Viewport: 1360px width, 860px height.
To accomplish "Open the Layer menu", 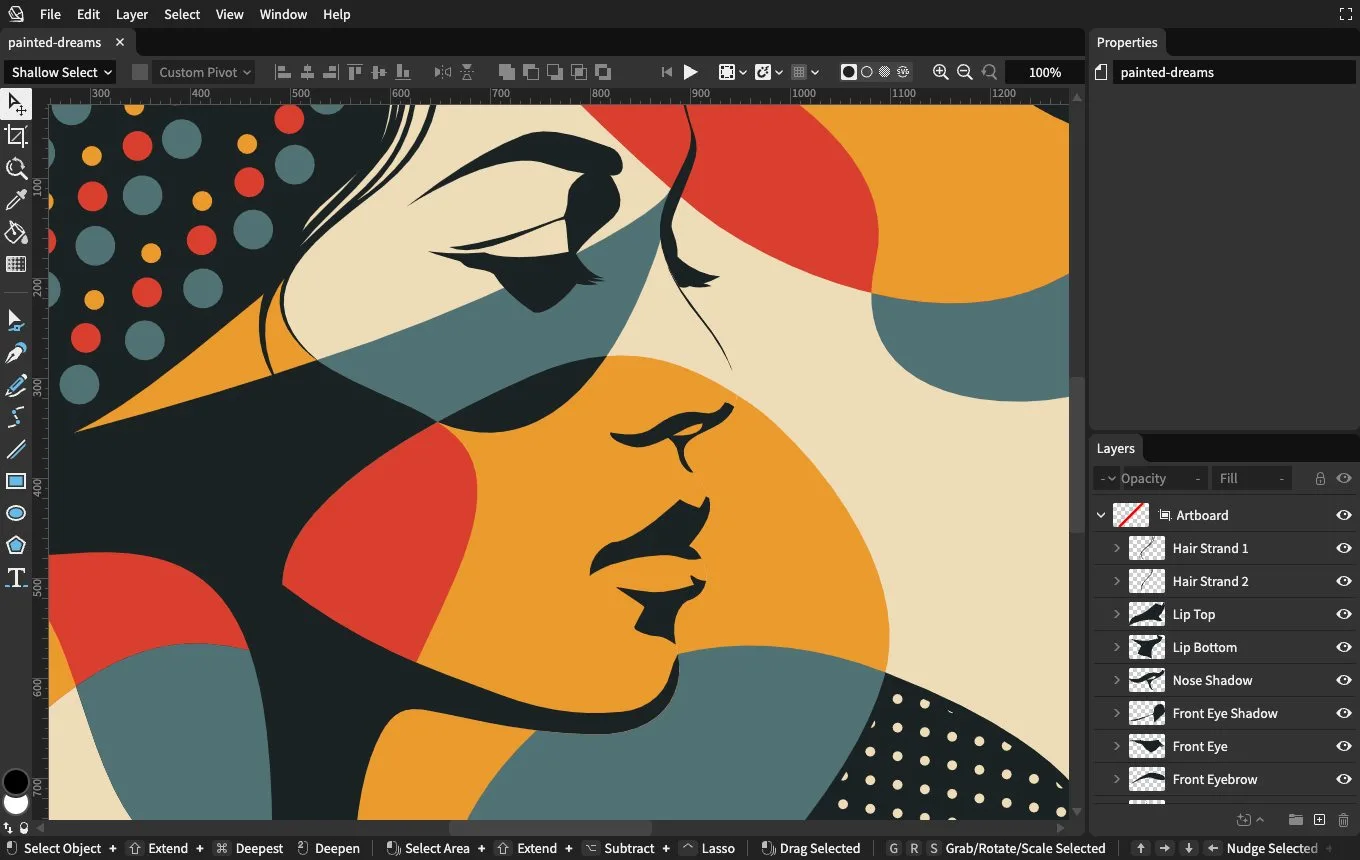I will coord(132,14).
